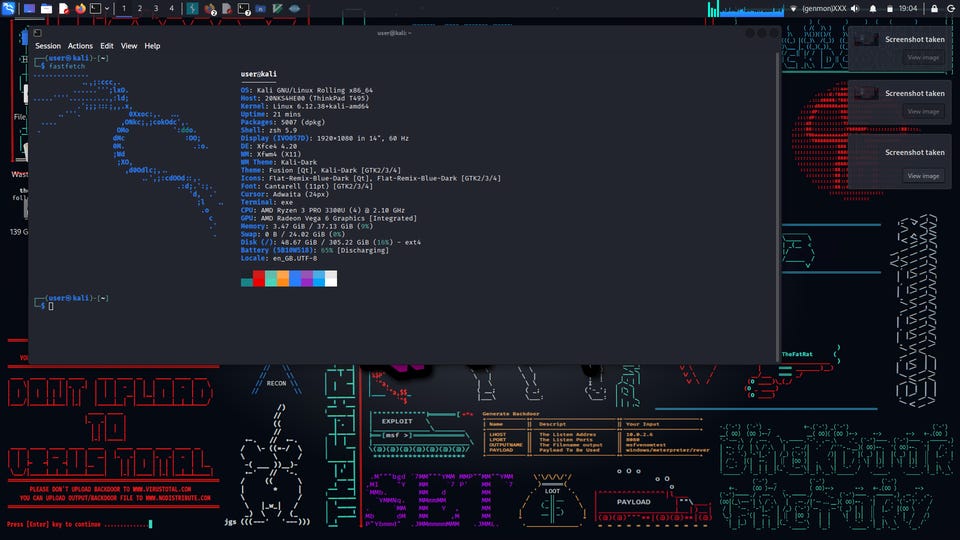Viewport: 960px width, 540px height.
Task: Click the 'Shell: zsh 5.9' line
Action: 269,130
